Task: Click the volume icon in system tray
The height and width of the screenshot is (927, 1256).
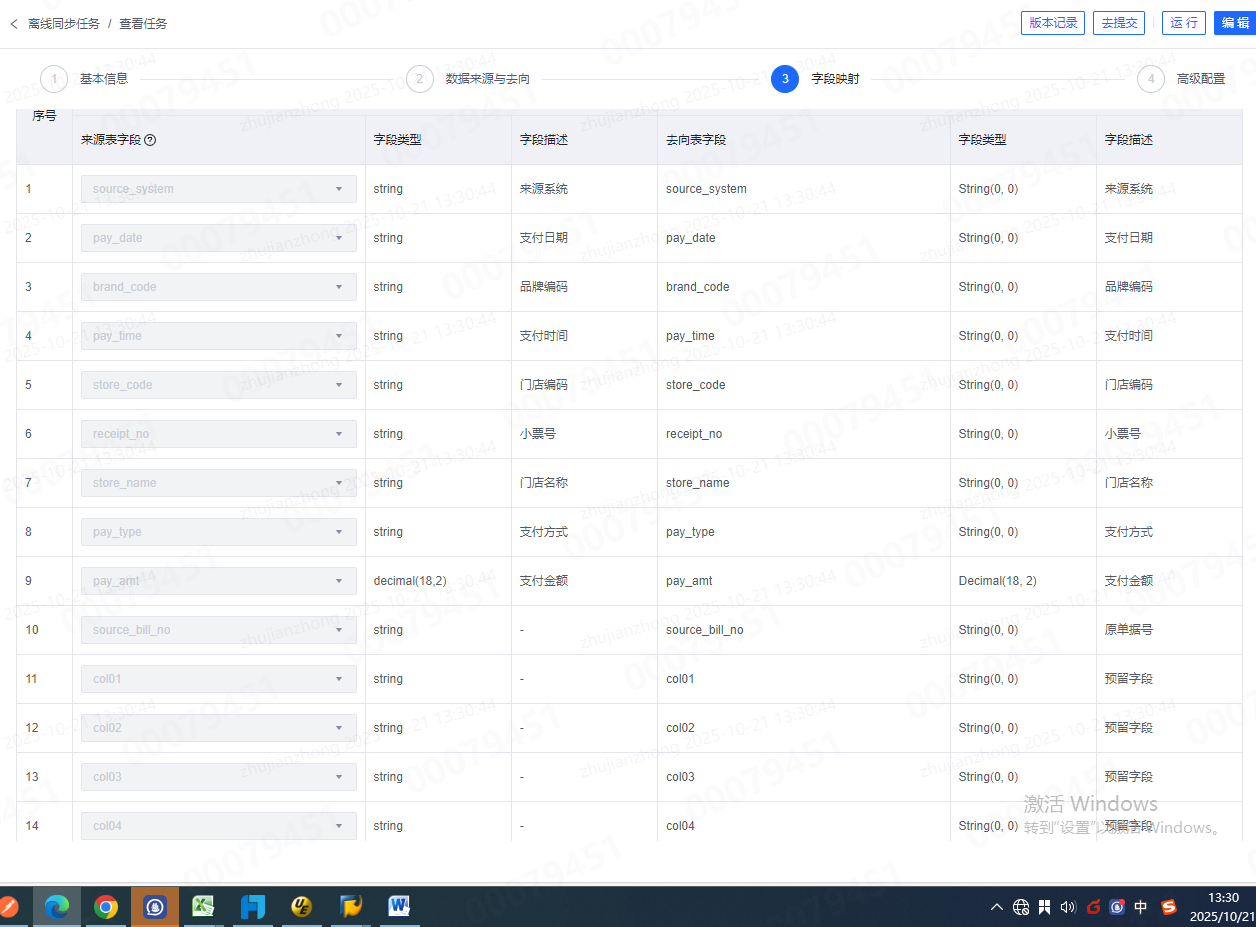Action: pyautogui.click(x=1067, y=907)
